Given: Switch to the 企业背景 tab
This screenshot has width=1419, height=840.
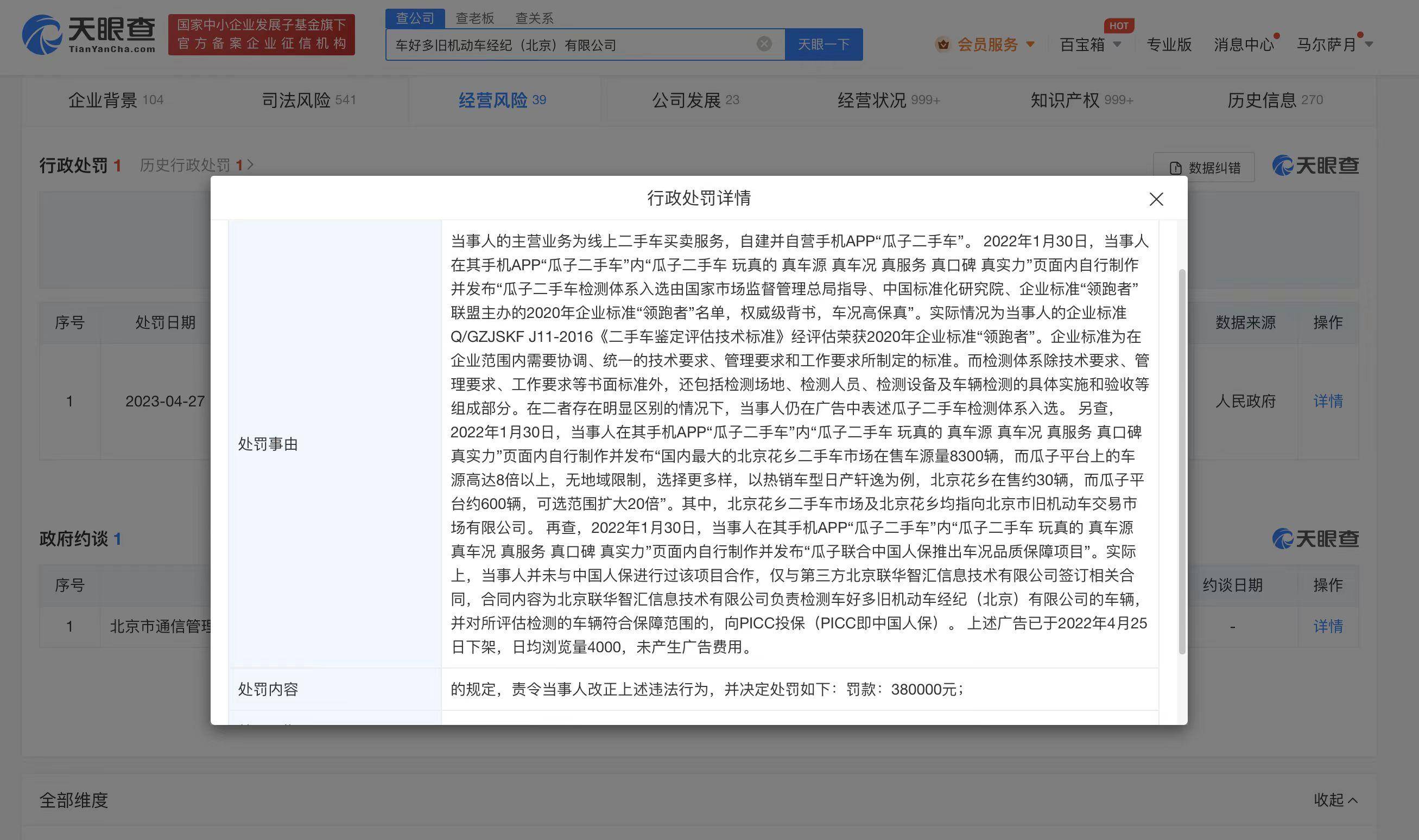Looking at the screenshot, I should click(116, 100).
